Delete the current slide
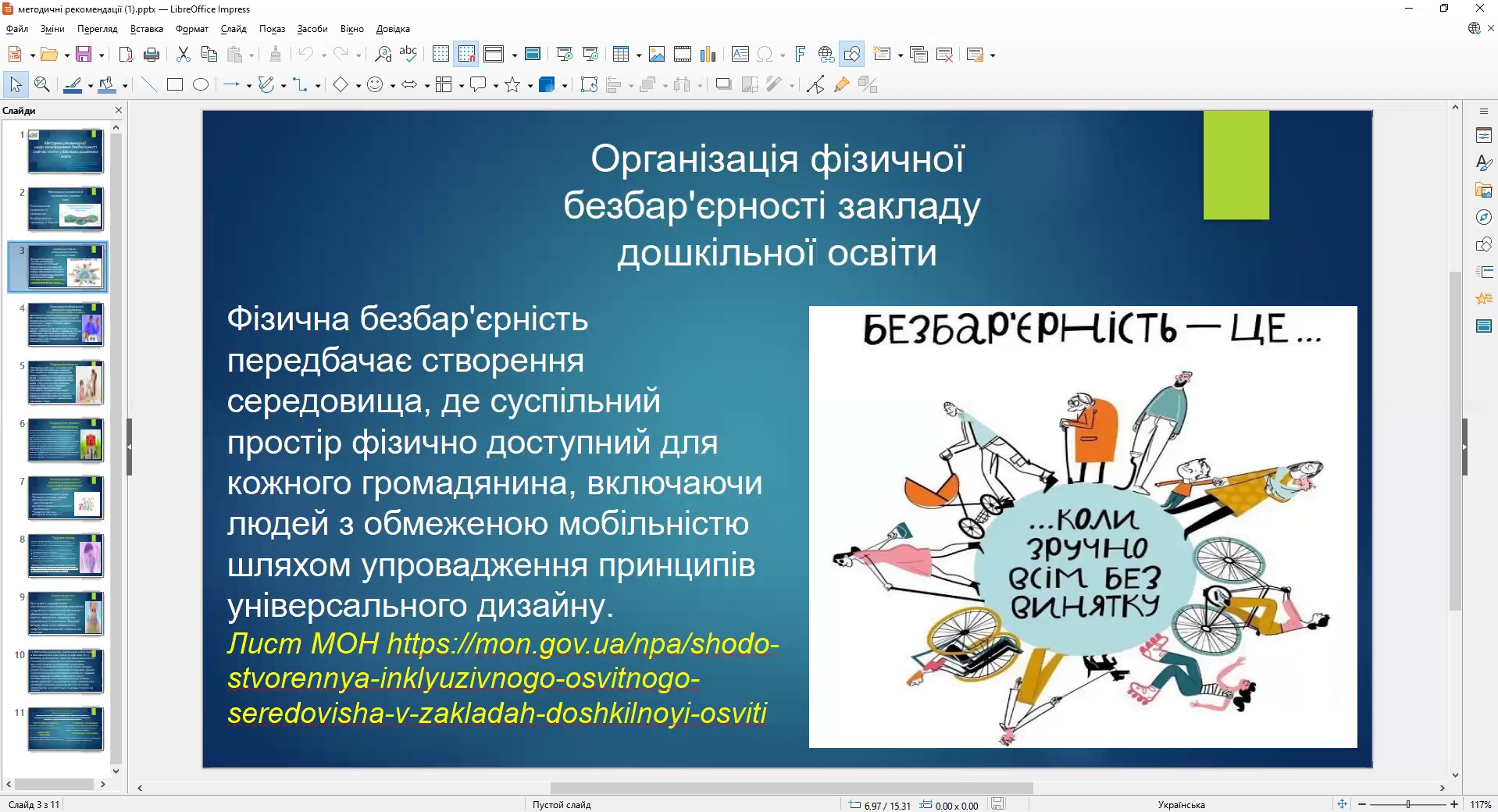 tap(944, 54)
